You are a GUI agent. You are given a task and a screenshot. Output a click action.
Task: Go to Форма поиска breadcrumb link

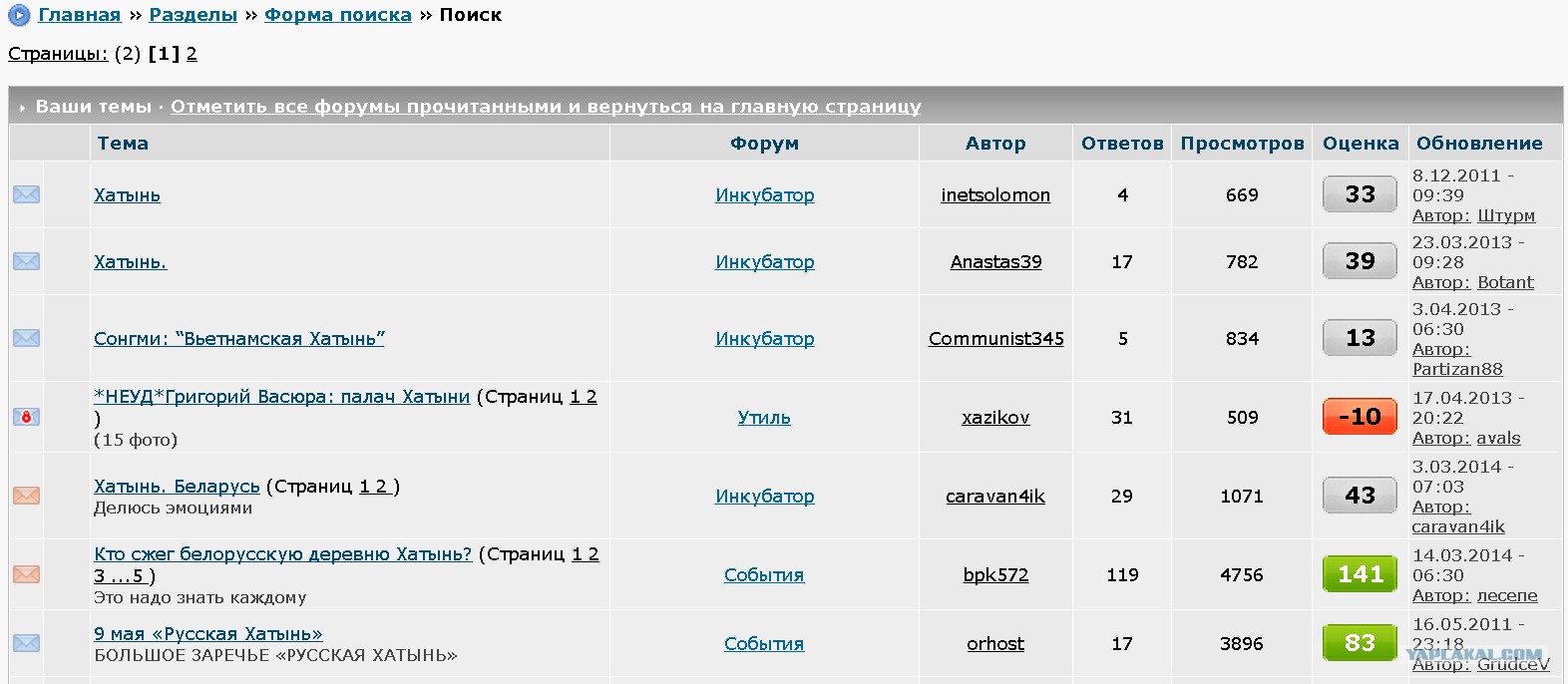pos(338,15)
